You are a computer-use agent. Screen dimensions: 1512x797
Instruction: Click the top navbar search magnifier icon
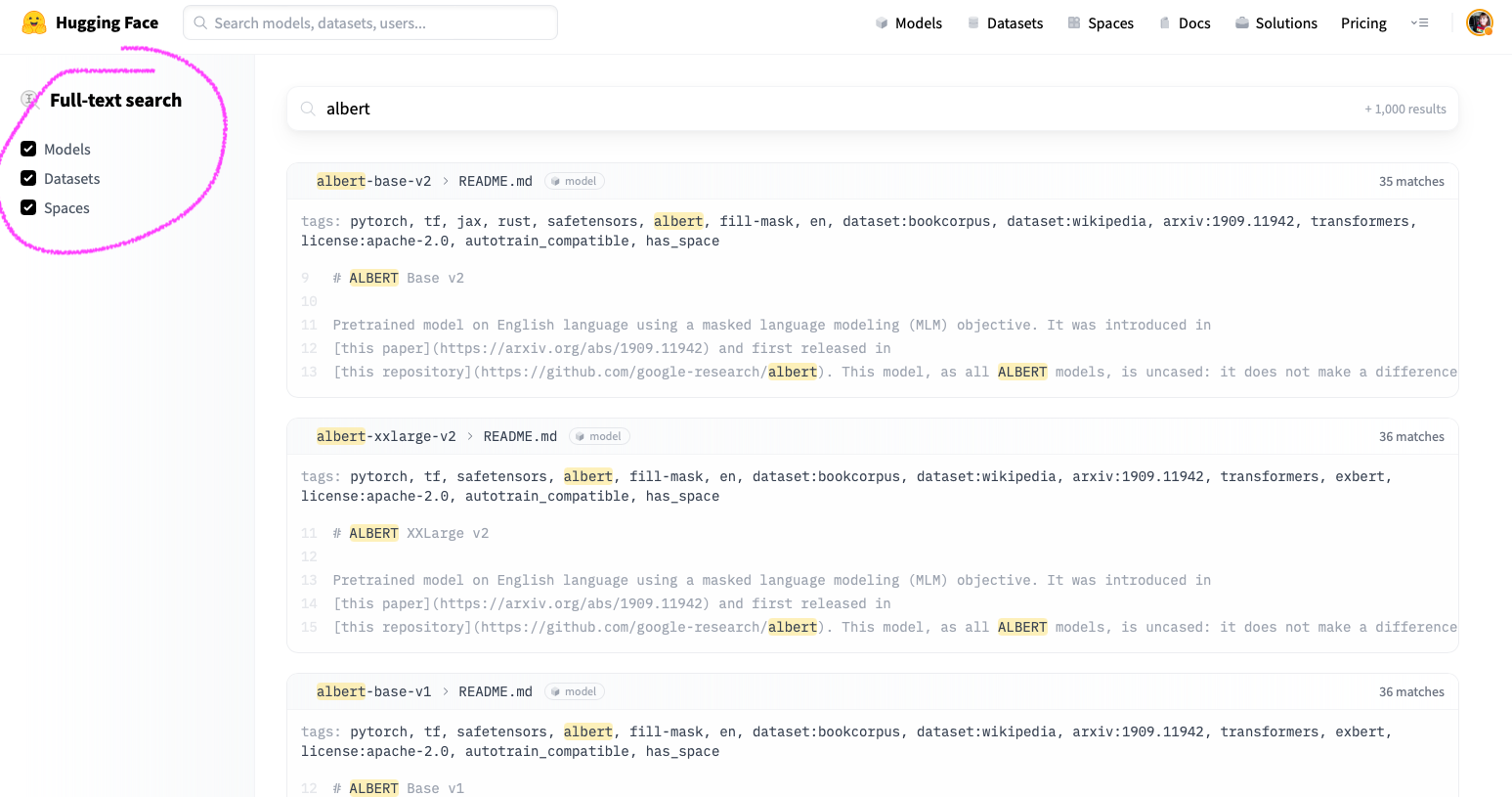(x=200, y=22)
